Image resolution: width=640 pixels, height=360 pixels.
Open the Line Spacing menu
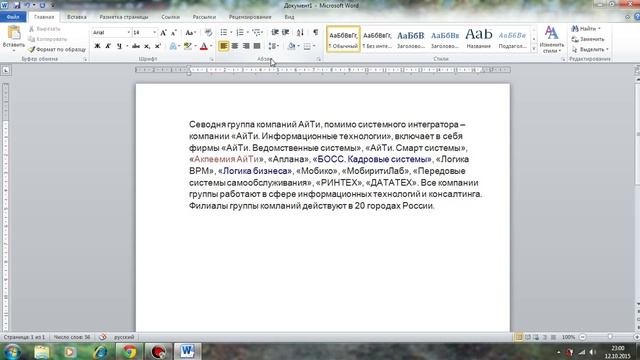[274, 46]
